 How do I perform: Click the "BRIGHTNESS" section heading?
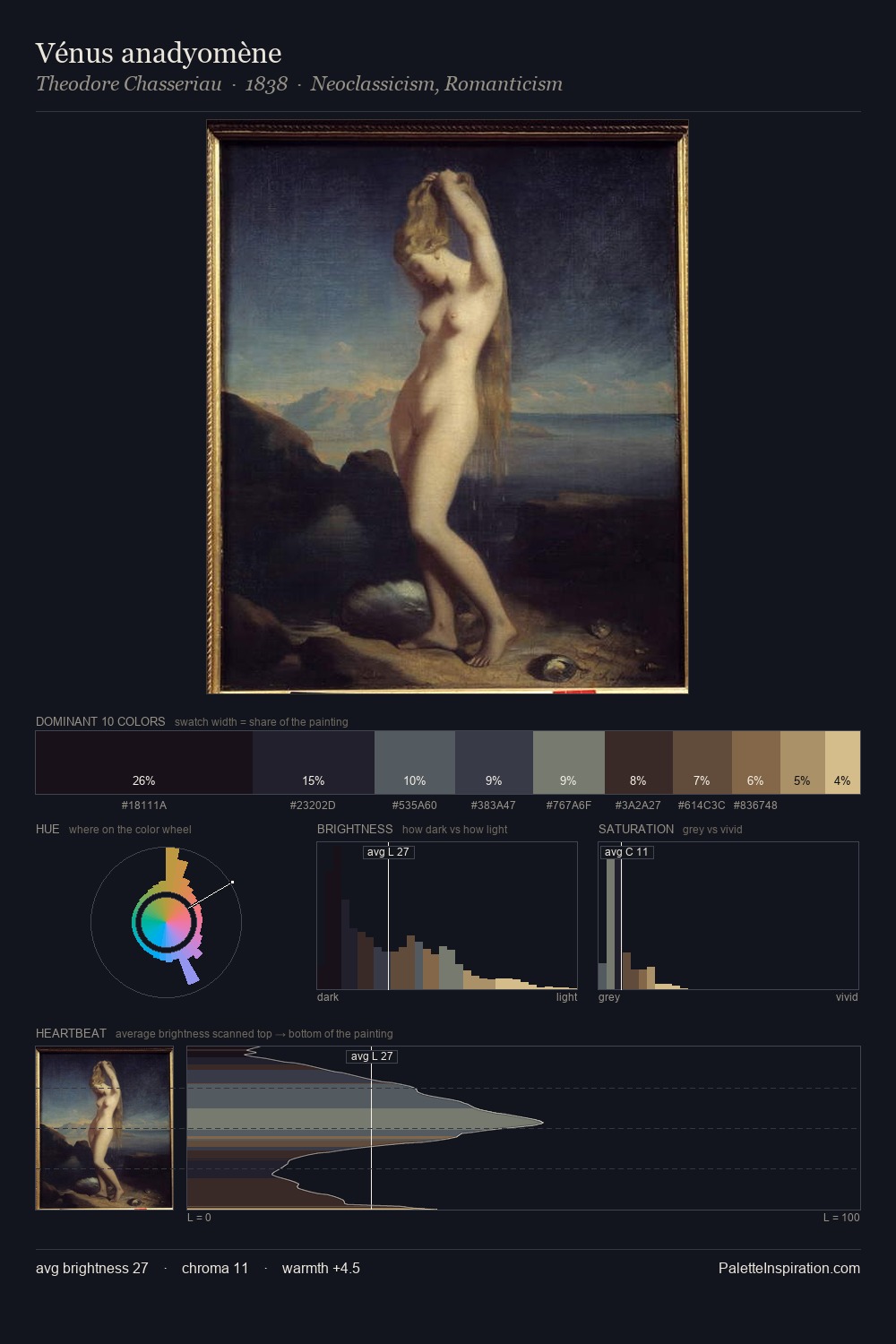(355, 829)
